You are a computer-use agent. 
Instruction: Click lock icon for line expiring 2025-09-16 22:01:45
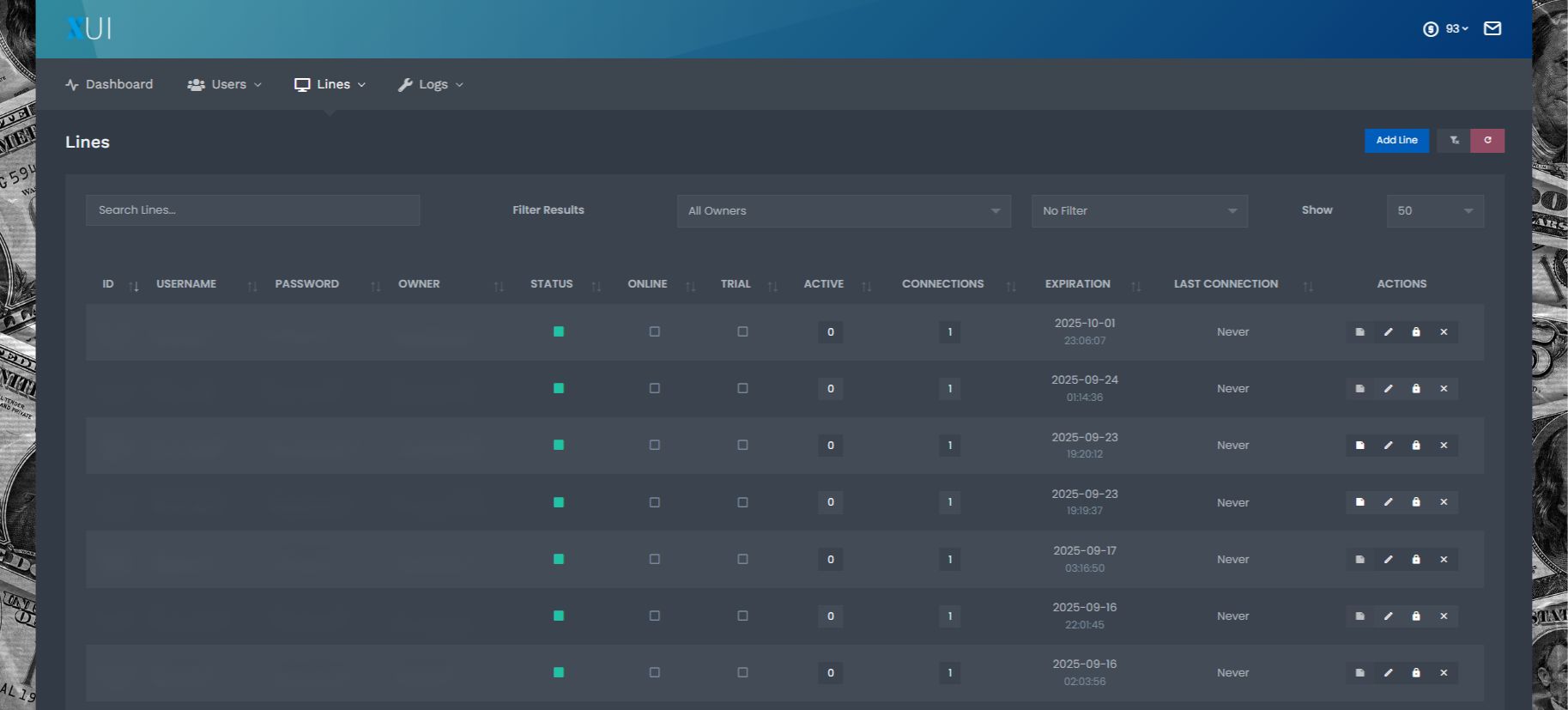(1416, 616)
